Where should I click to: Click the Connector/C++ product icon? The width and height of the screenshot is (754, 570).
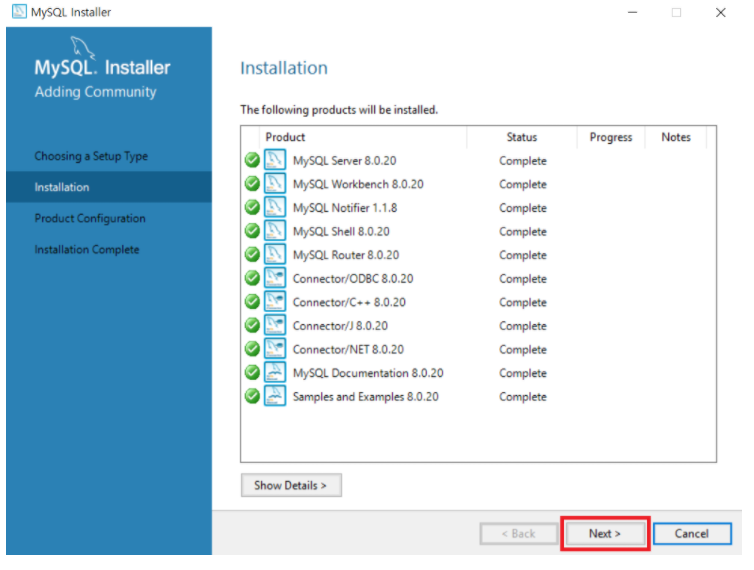275,302
